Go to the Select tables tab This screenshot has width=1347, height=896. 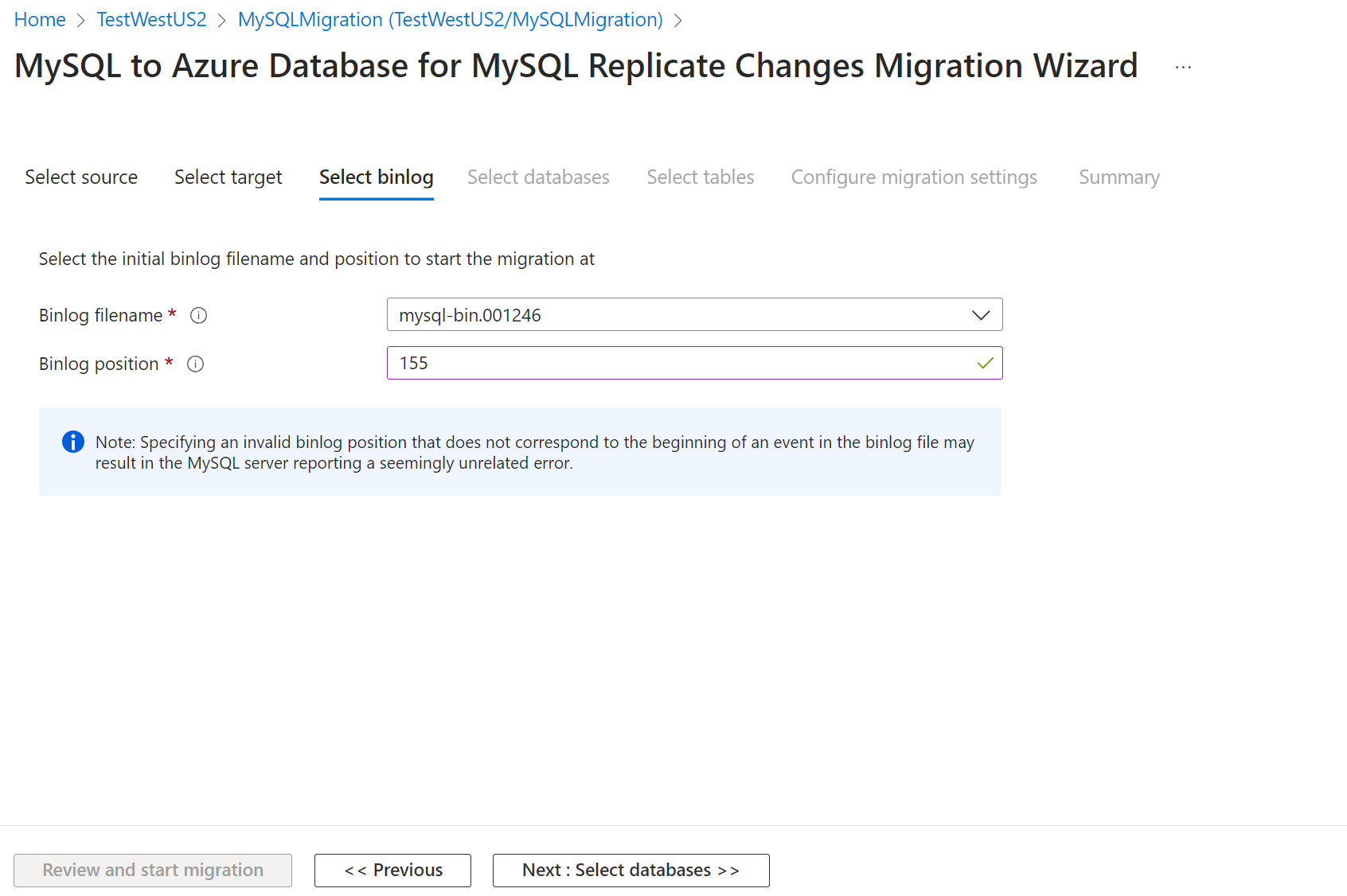click(701, 177)
